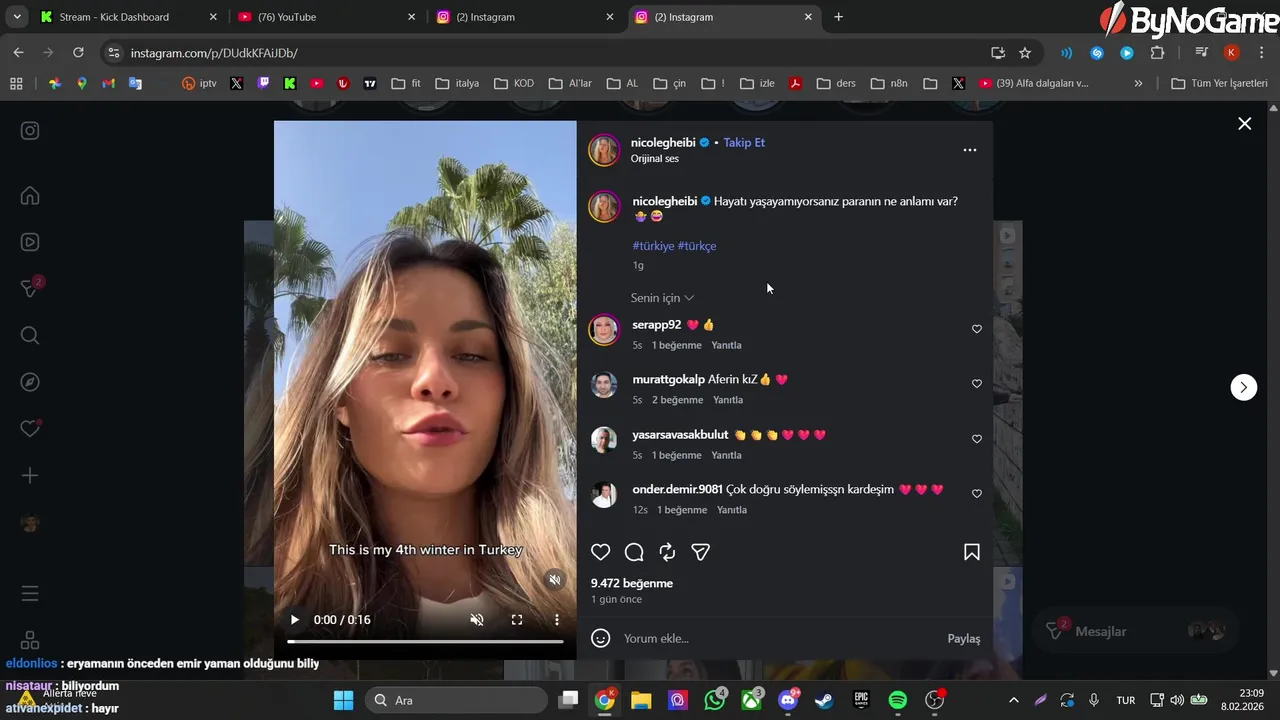
Task: Open the Chrome extensions puzzle icon
Action: [x=1158, y=53]
